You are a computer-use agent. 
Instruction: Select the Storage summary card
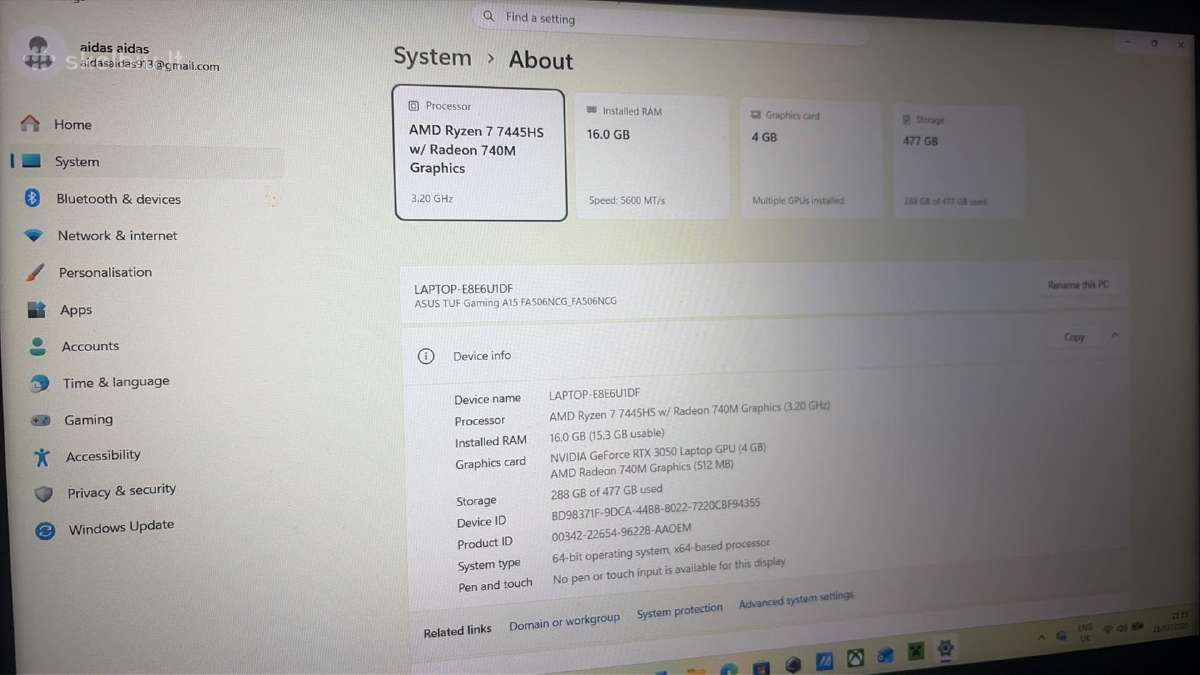click(958, 161)
